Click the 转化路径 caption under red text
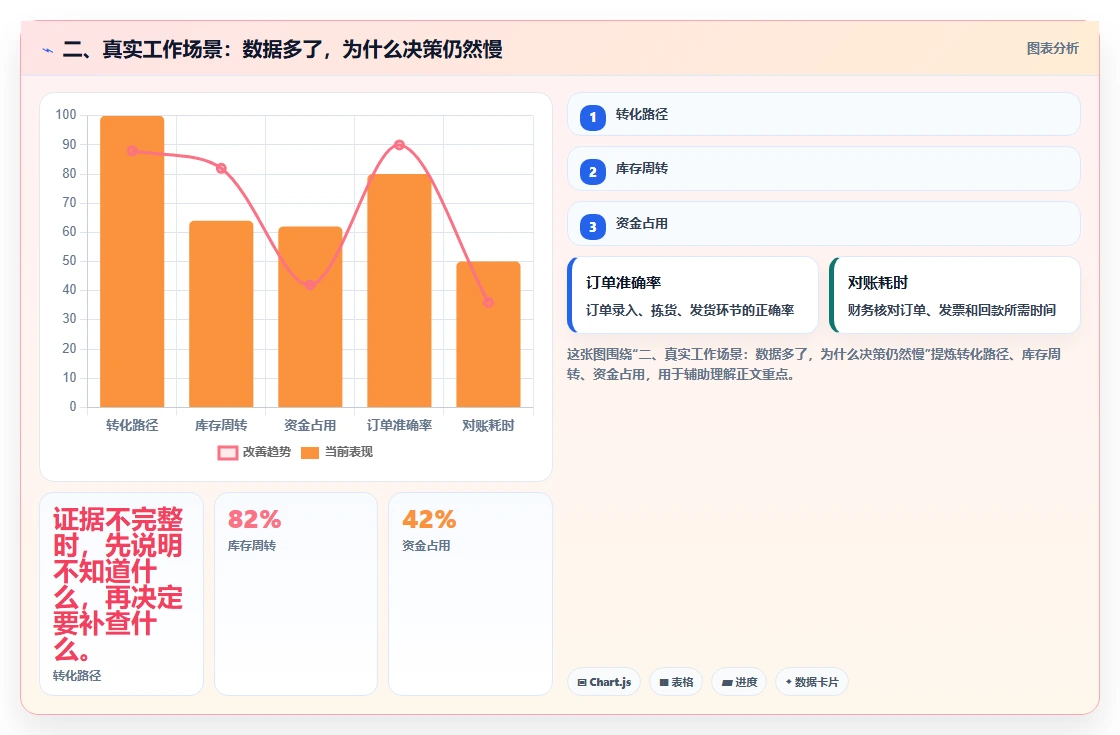Image resolution: width=1120 pixels, height=735 pixels. click(77, 676)
